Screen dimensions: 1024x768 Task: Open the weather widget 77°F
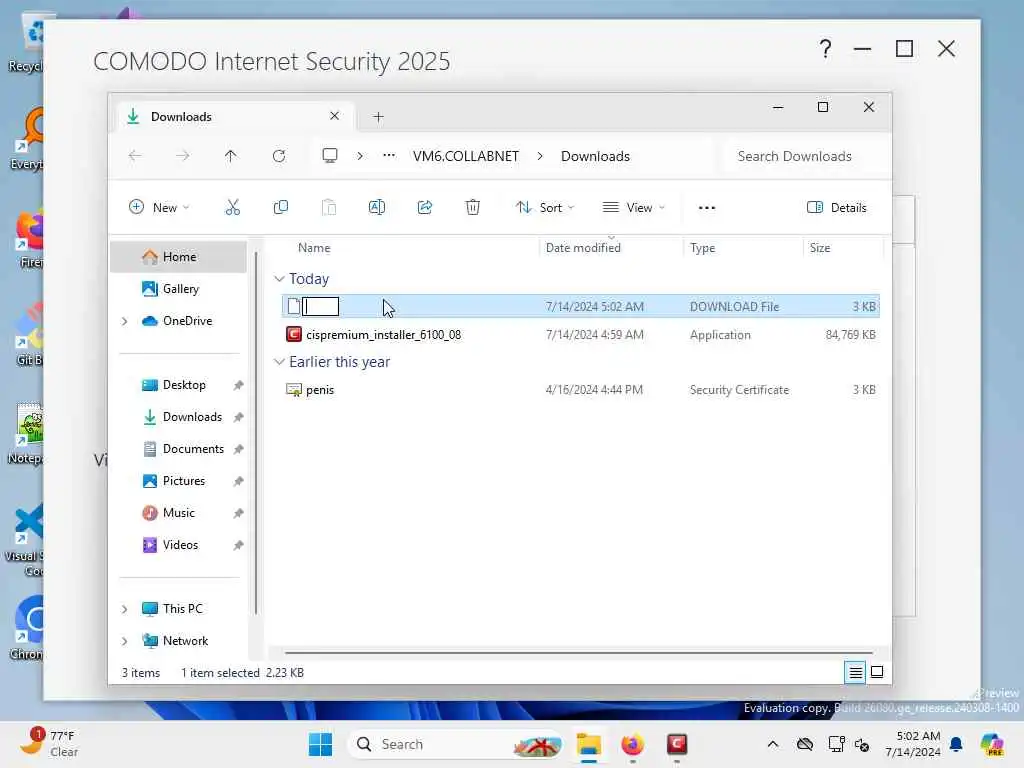pos(49,743)
